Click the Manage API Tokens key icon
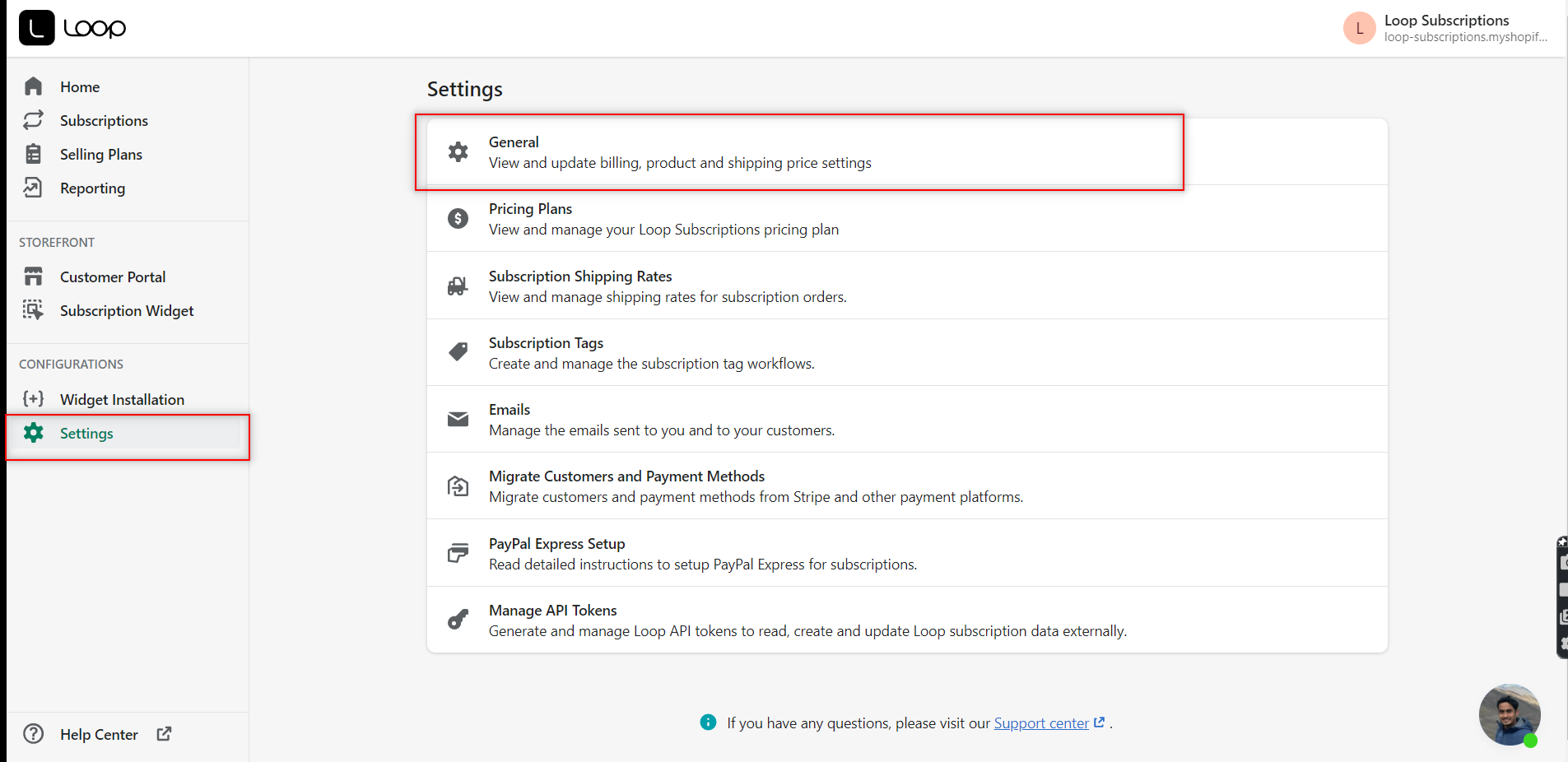Viewport: 1568px width, 762px height. click(x=458, y=620)
